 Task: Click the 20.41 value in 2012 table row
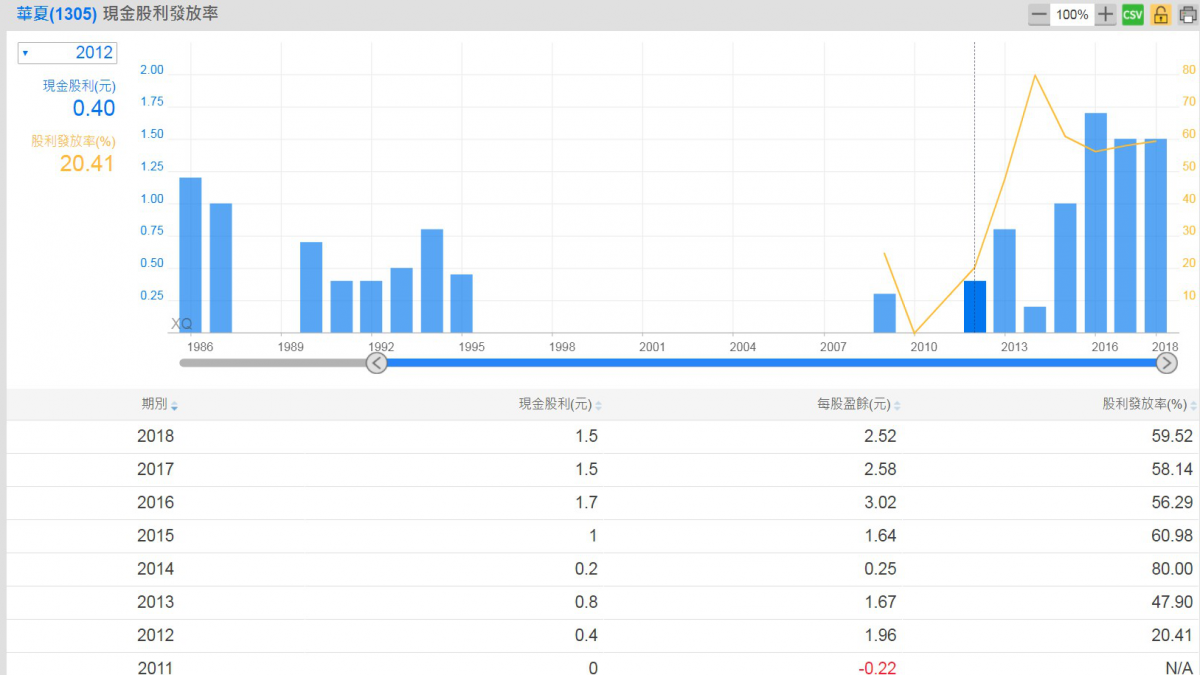tap(1173, 635)
